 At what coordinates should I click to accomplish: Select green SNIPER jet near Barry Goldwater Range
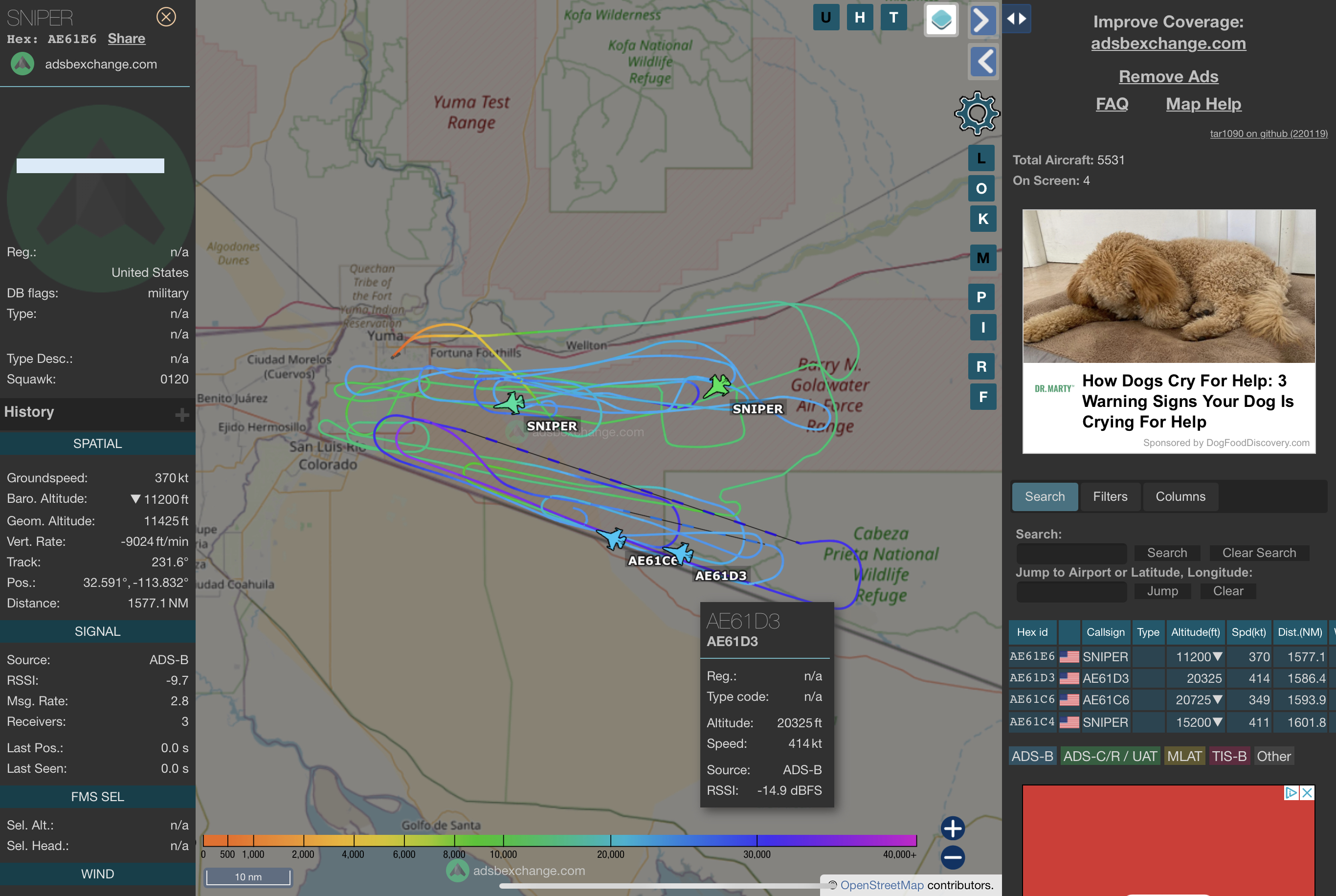(717, 386)
